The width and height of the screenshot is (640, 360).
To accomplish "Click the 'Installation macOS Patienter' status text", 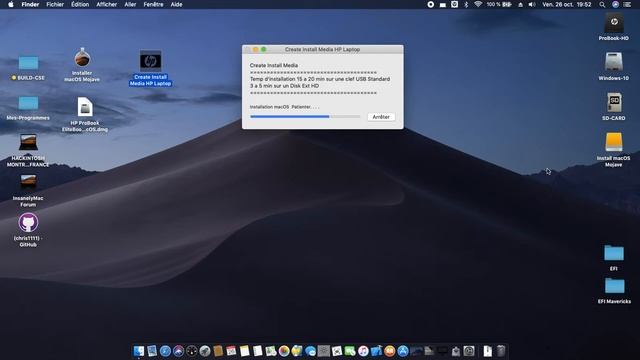I will click(x=284, y=107).
